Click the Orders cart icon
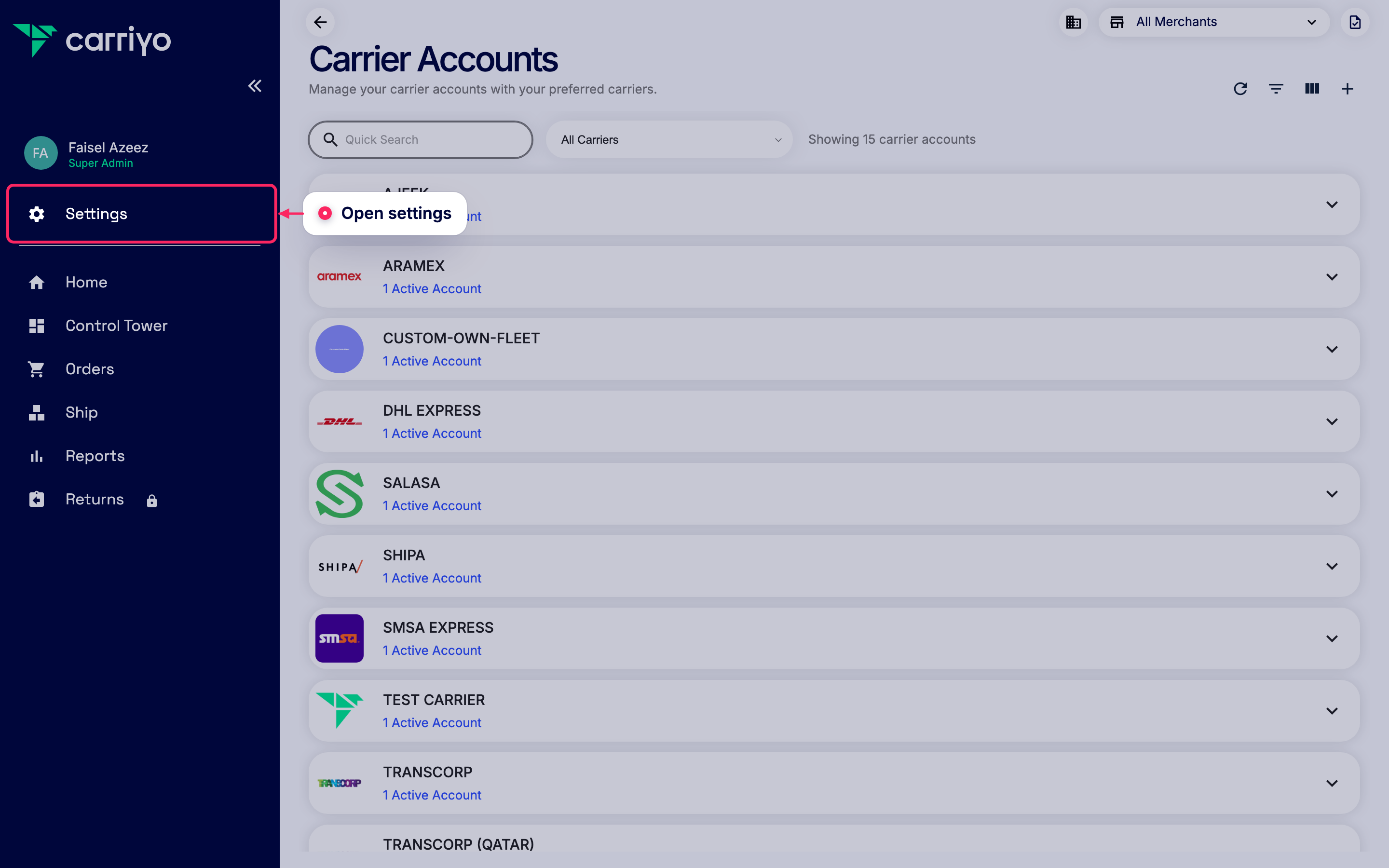 37,368
